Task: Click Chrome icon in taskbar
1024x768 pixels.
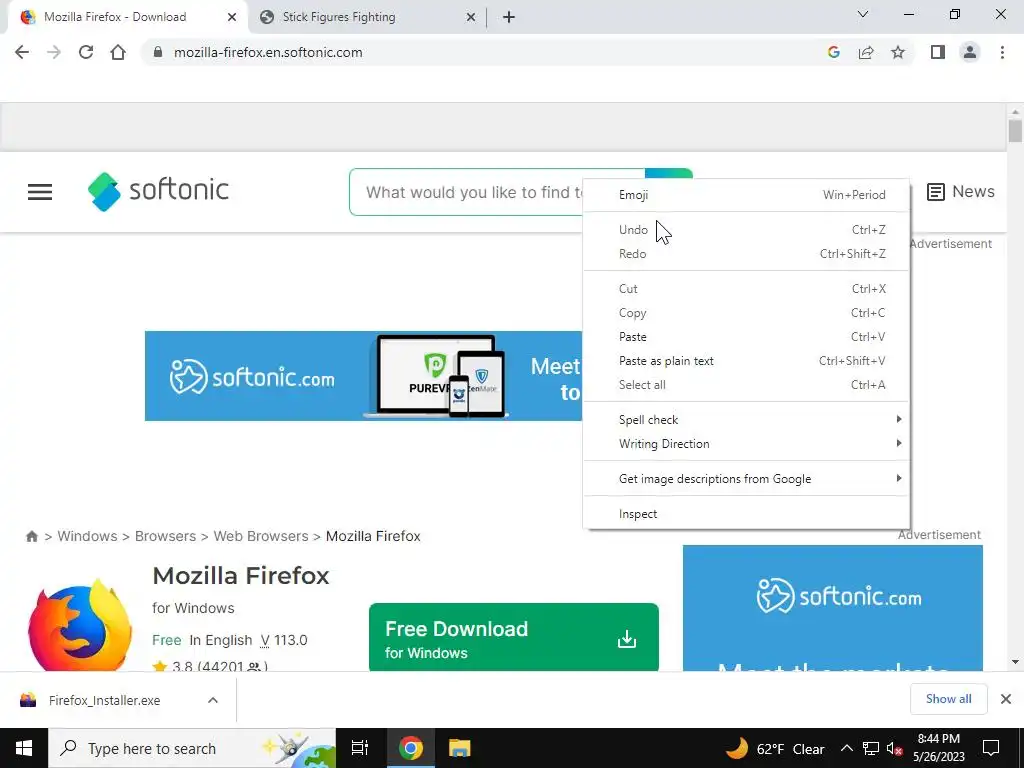Action: click(411, 748)
